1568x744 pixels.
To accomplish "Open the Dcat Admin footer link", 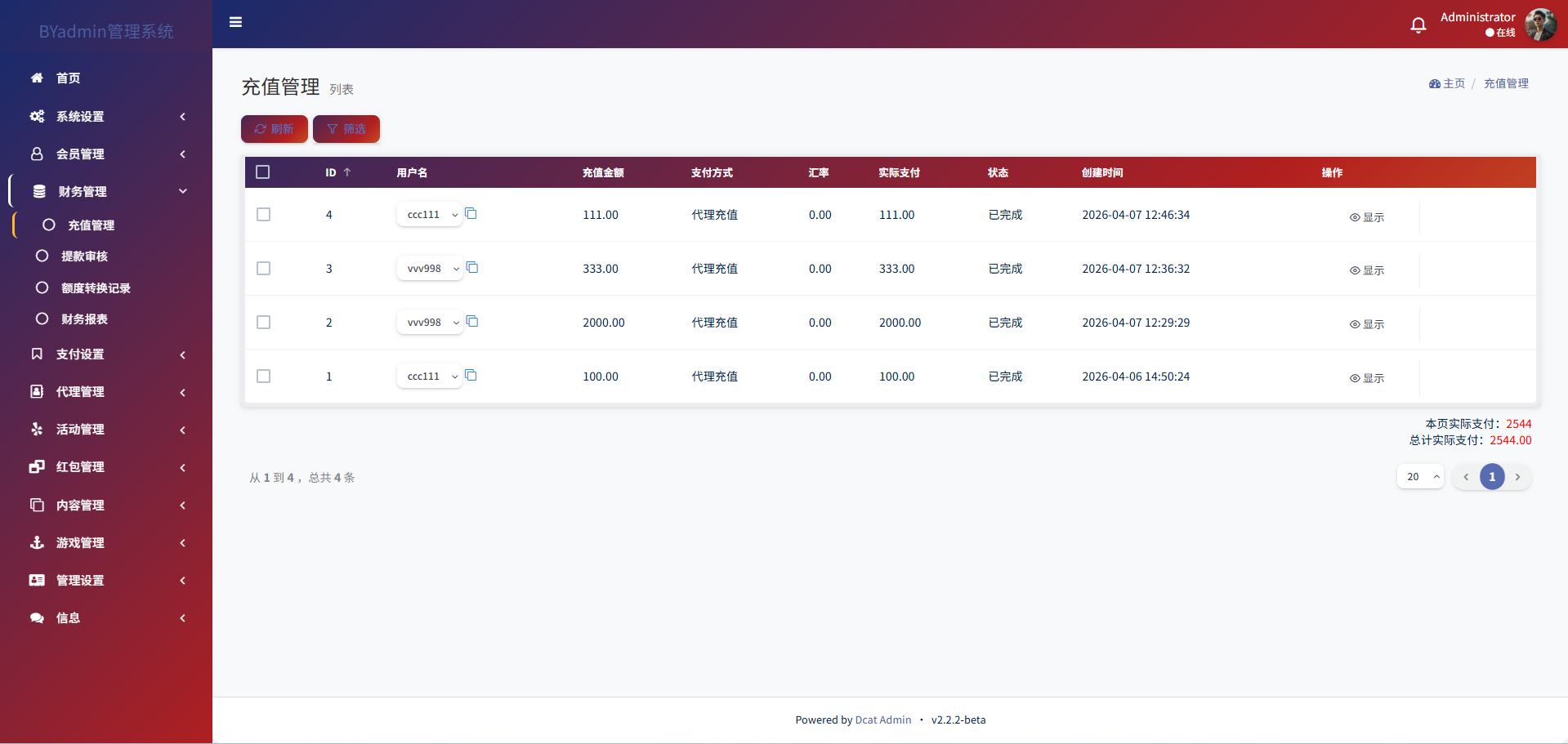I will [882, 720].
